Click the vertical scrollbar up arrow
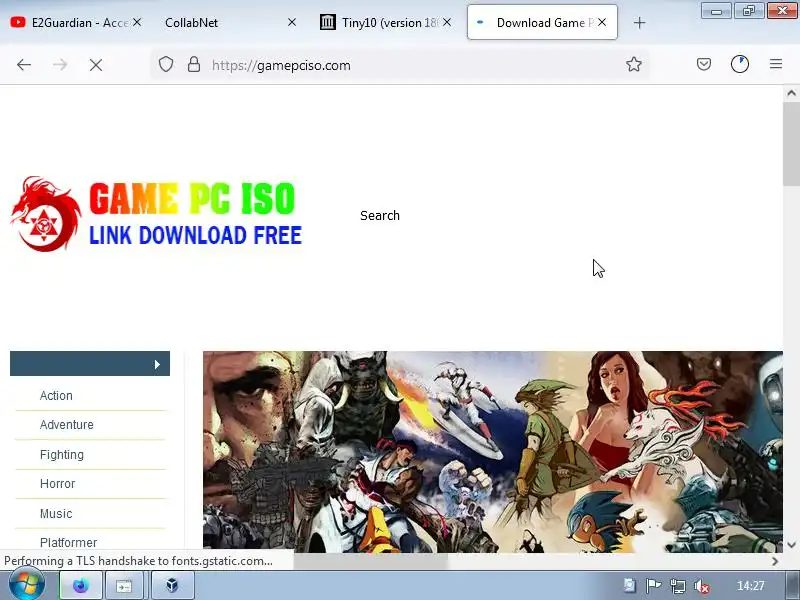Viewport: 800px width, 600px height. 791,93
